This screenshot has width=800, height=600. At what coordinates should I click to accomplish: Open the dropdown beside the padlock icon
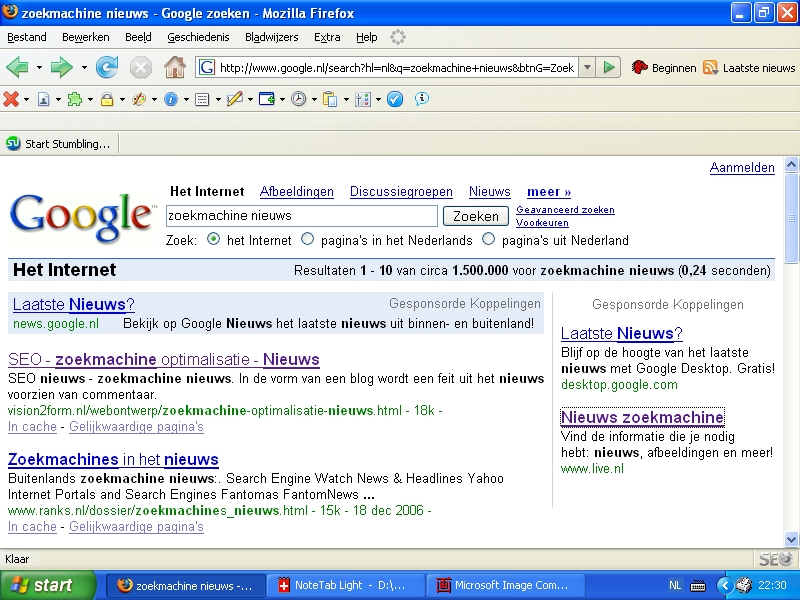122,99
